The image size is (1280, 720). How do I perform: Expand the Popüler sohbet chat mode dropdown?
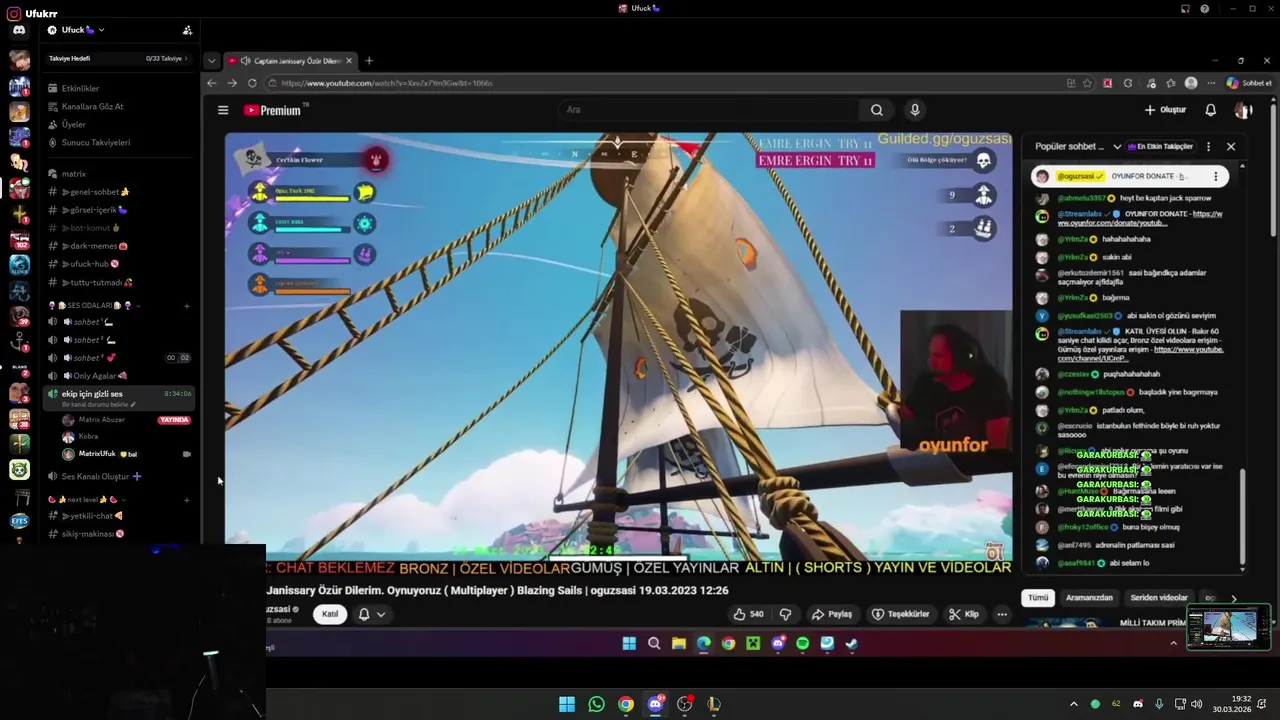[1078, 146]
